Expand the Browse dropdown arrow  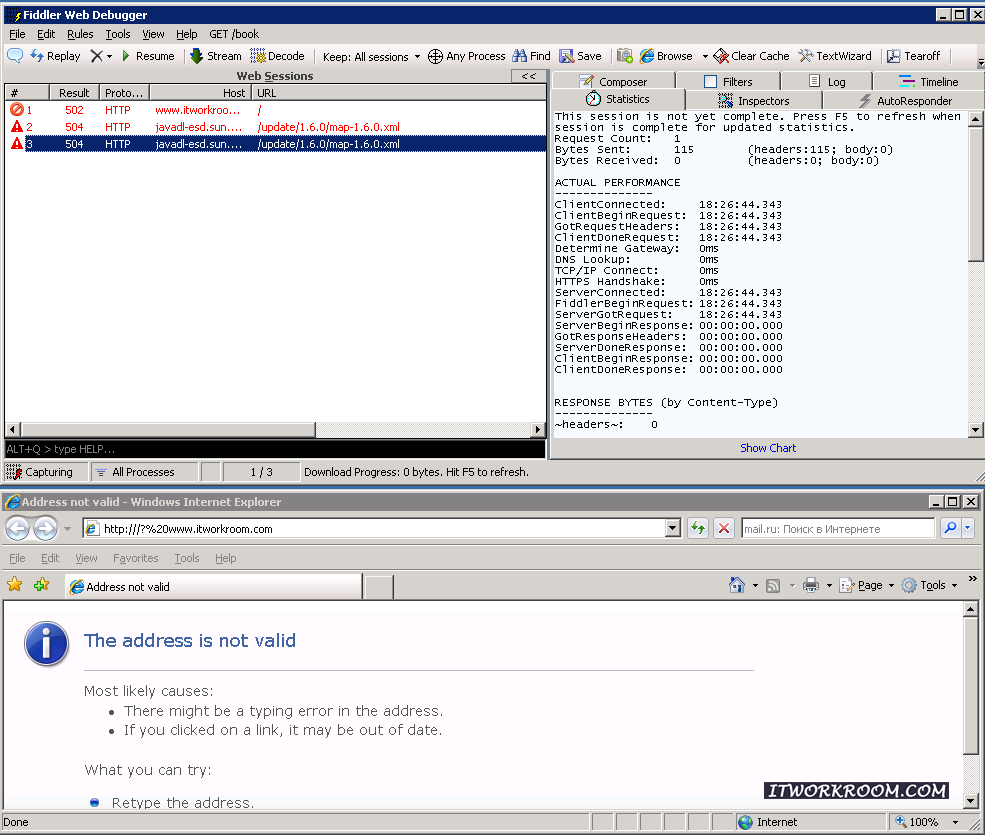coord(705,57)
